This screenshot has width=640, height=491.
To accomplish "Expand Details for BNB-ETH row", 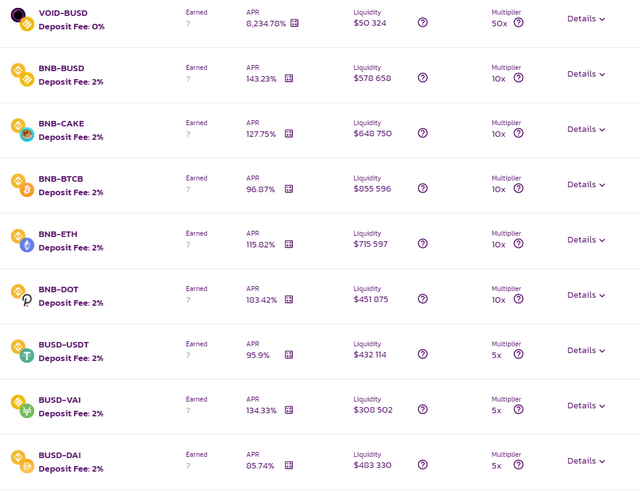I will (586, 240).
